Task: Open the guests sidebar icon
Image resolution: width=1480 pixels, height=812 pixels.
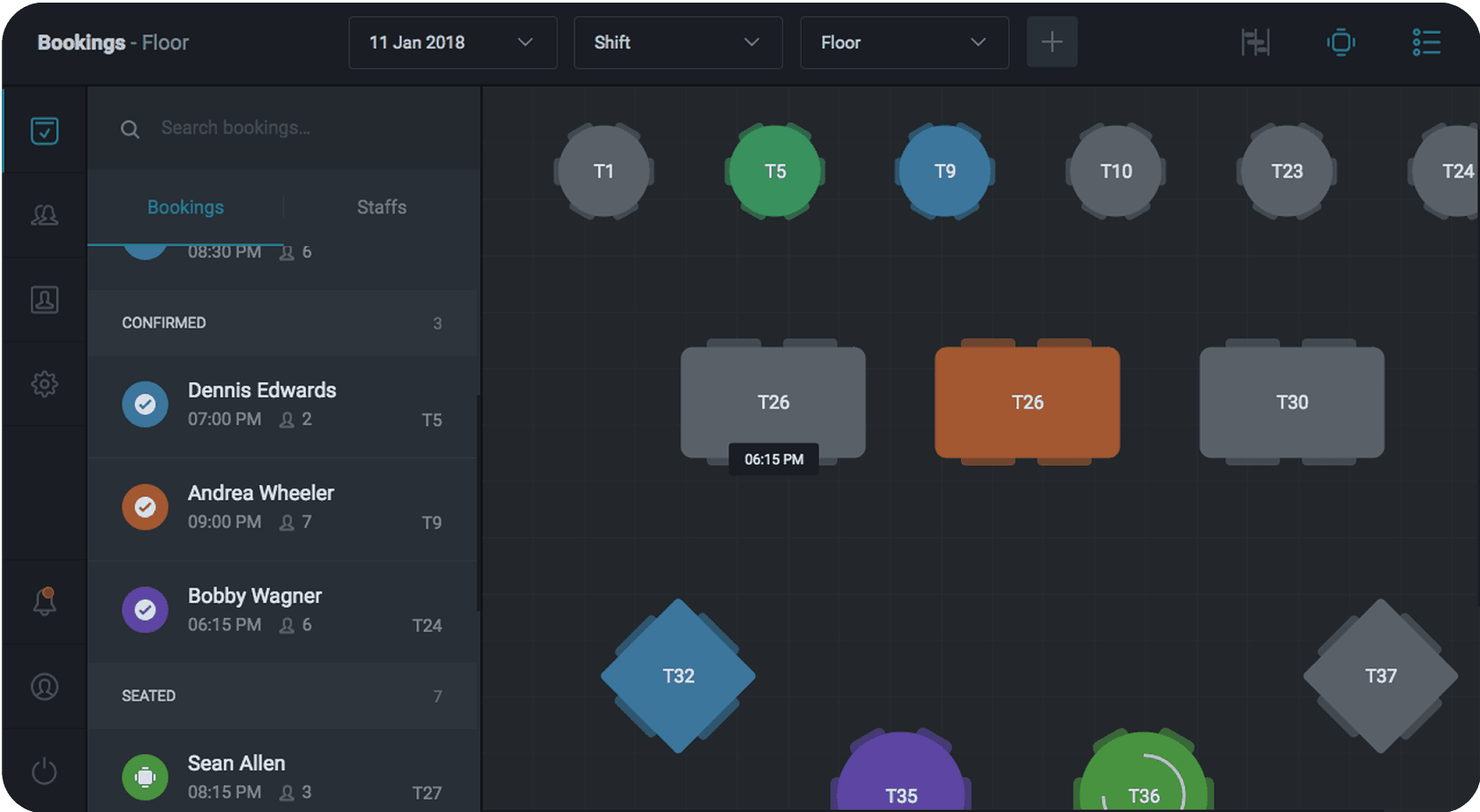Action: tap(45, 215)
